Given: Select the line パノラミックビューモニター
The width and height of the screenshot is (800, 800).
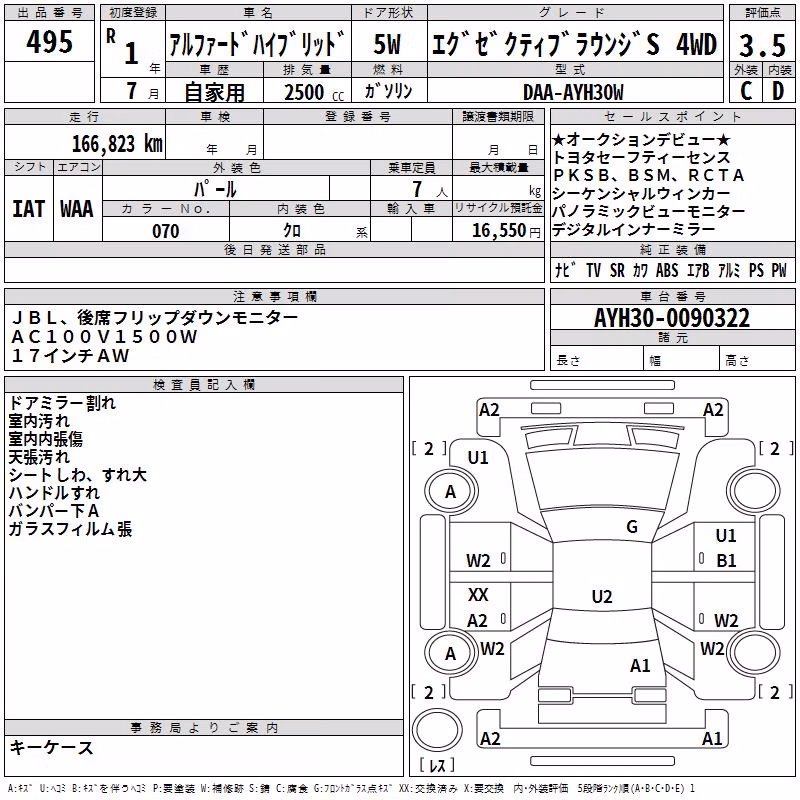Looking at the screenshot, I should [x=648, y=211].
